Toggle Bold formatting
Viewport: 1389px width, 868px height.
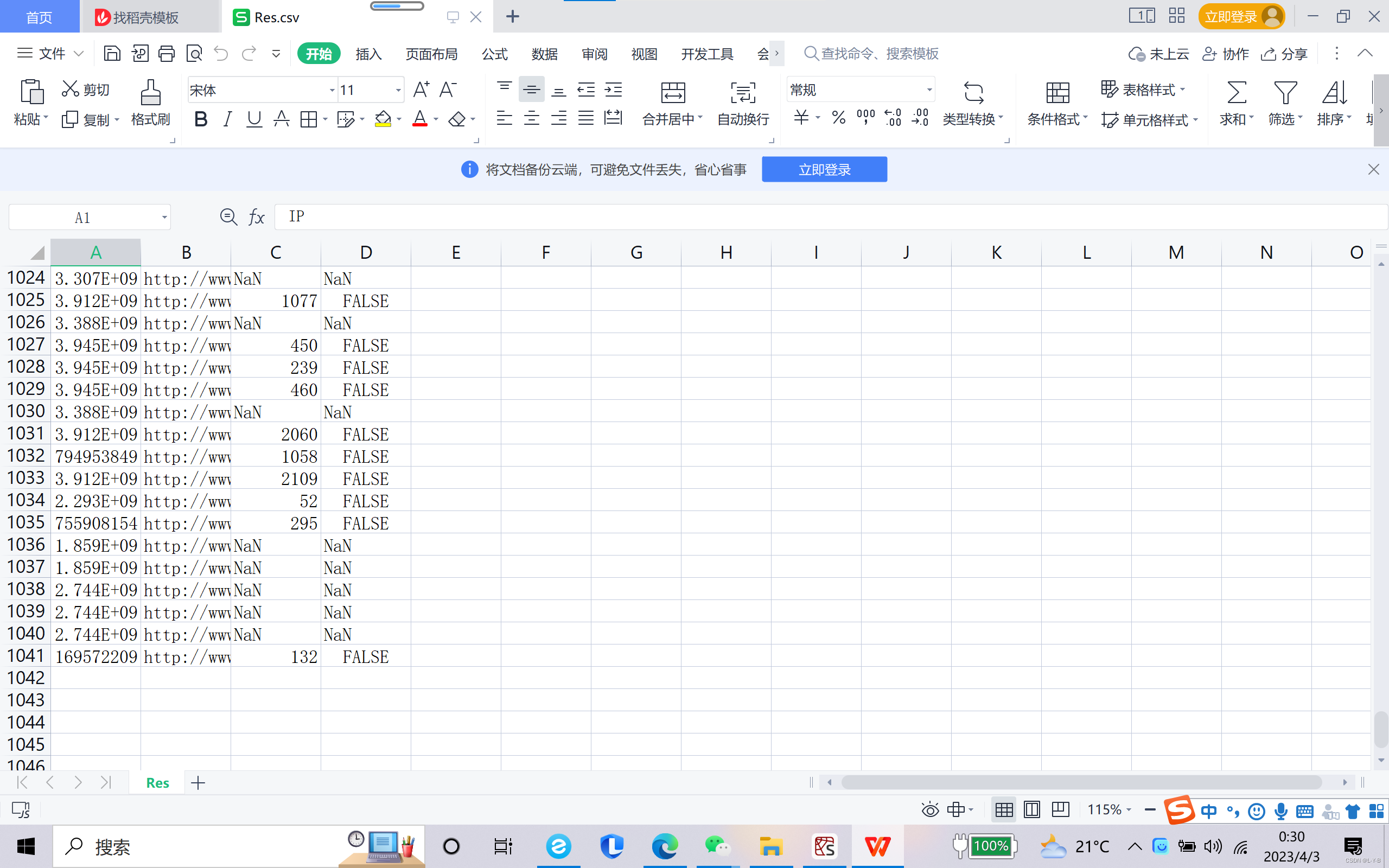(200, 119)
